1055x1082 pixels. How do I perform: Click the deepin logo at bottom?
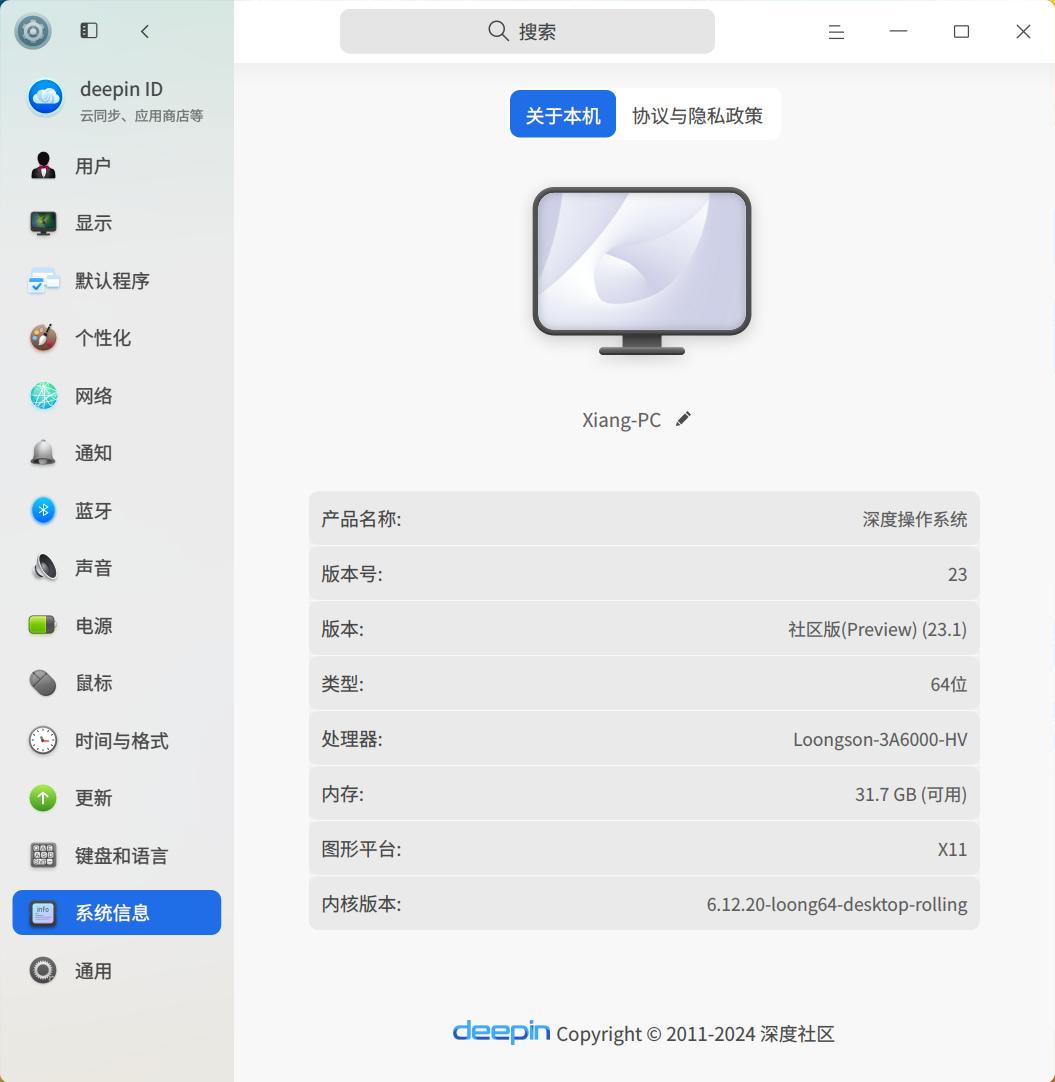tap(501, 1032)
